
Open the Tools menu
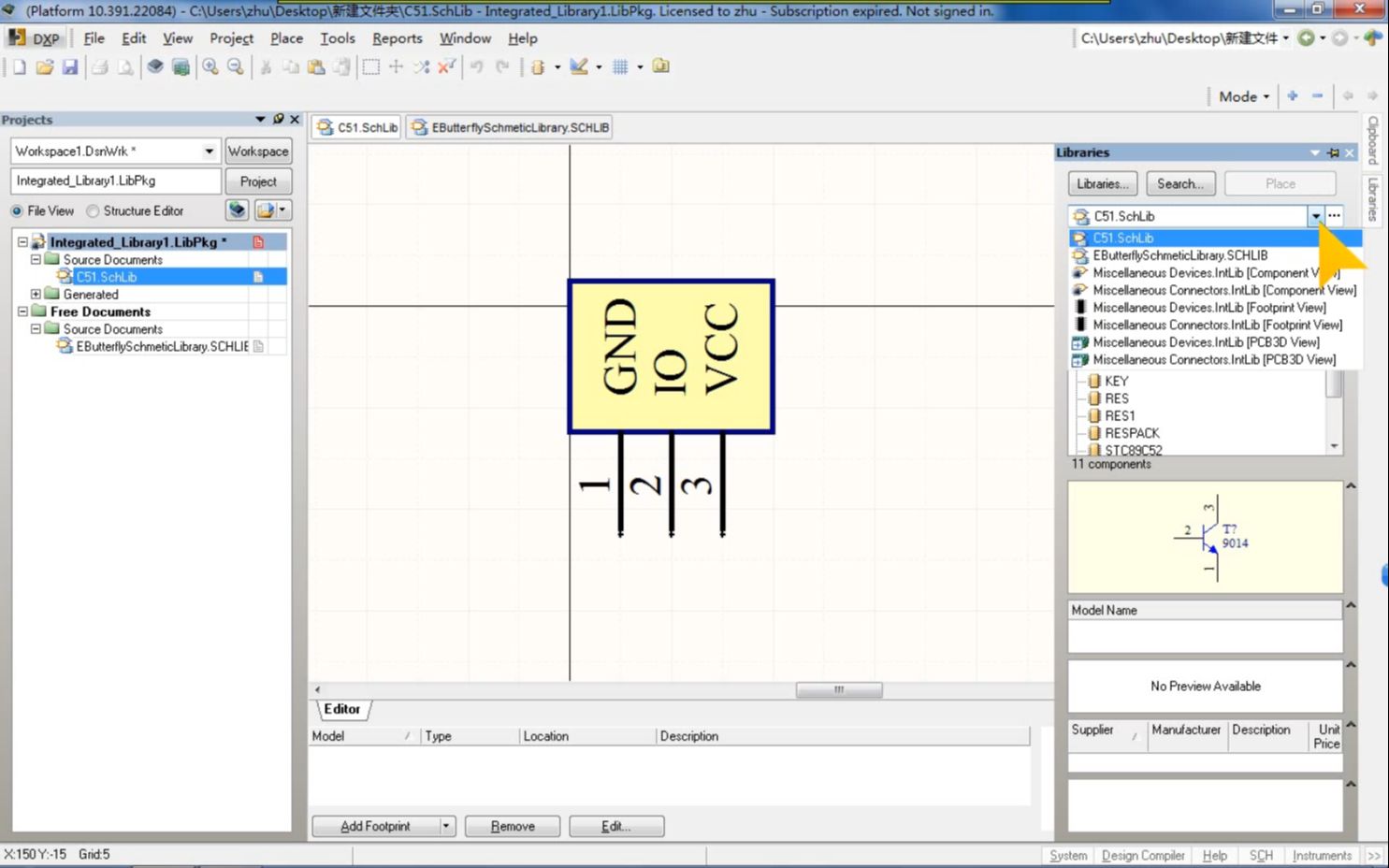click(338, 38)
